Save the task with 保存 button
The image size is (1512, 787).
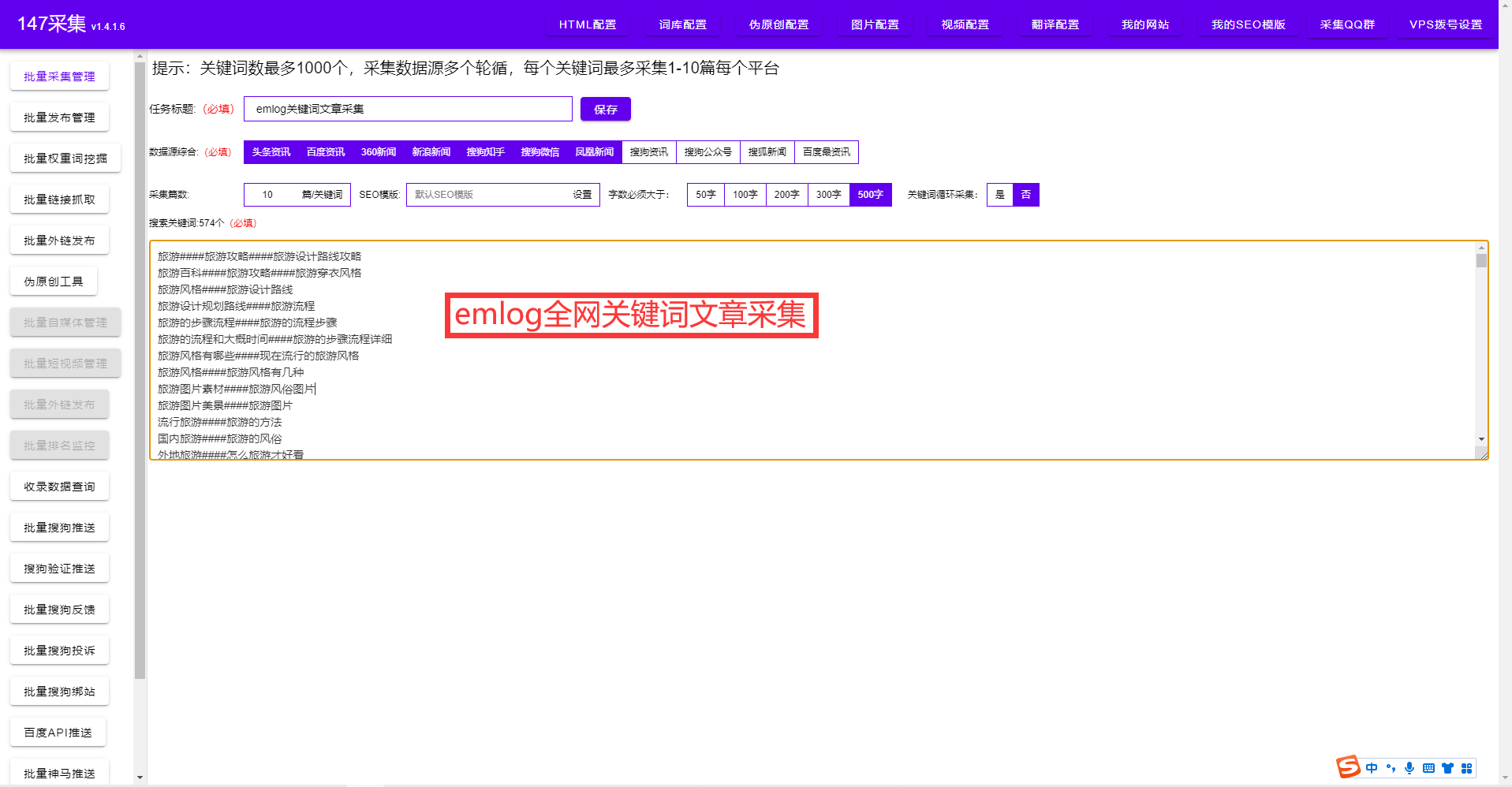click(606, 110)
